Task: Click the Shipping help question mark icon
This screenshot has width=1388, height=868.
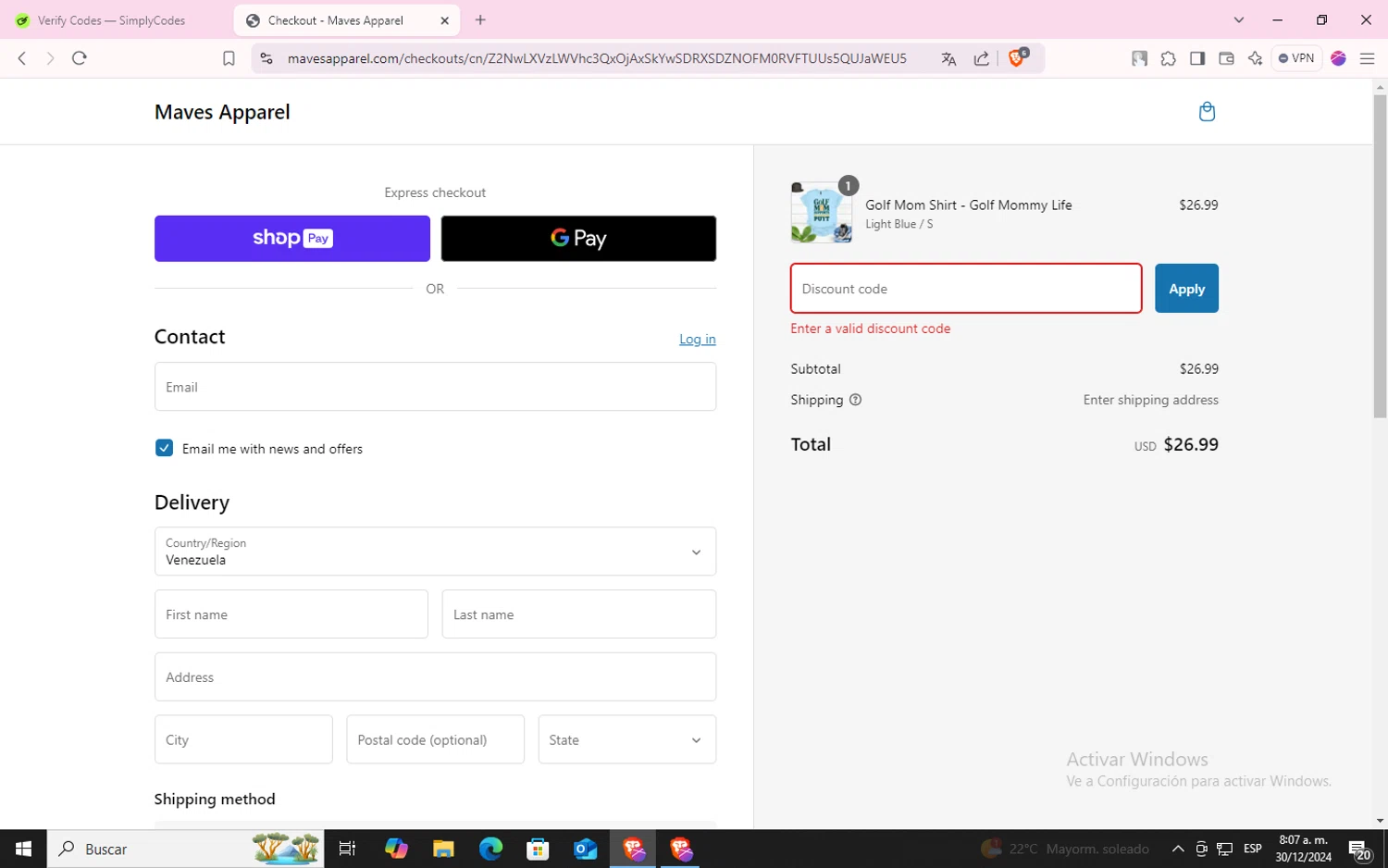Action: click(x=855, y=400)
